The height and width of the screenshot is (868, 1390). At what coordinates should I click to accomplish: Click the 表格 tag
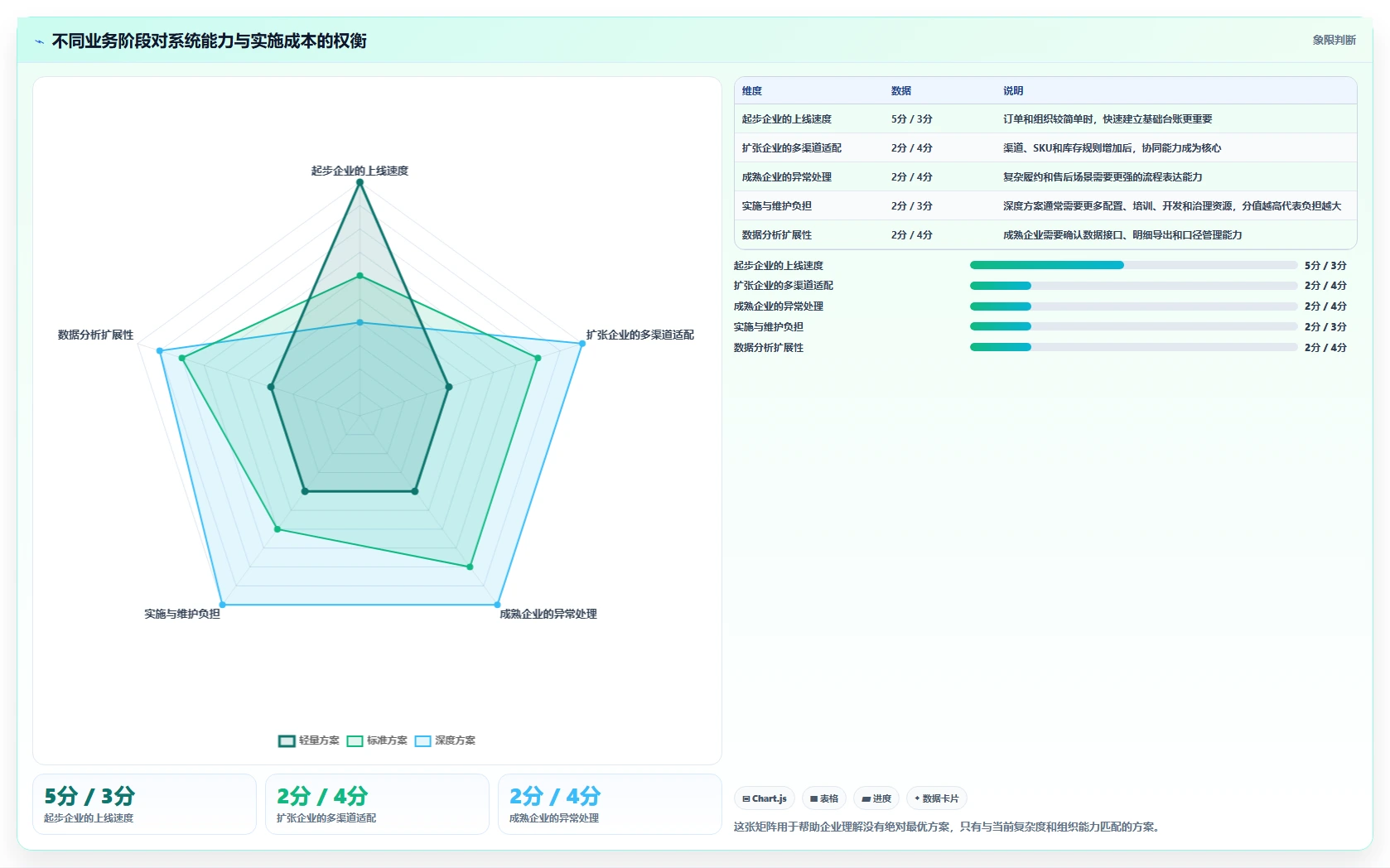pyautogui.click(x=824, y=798)
